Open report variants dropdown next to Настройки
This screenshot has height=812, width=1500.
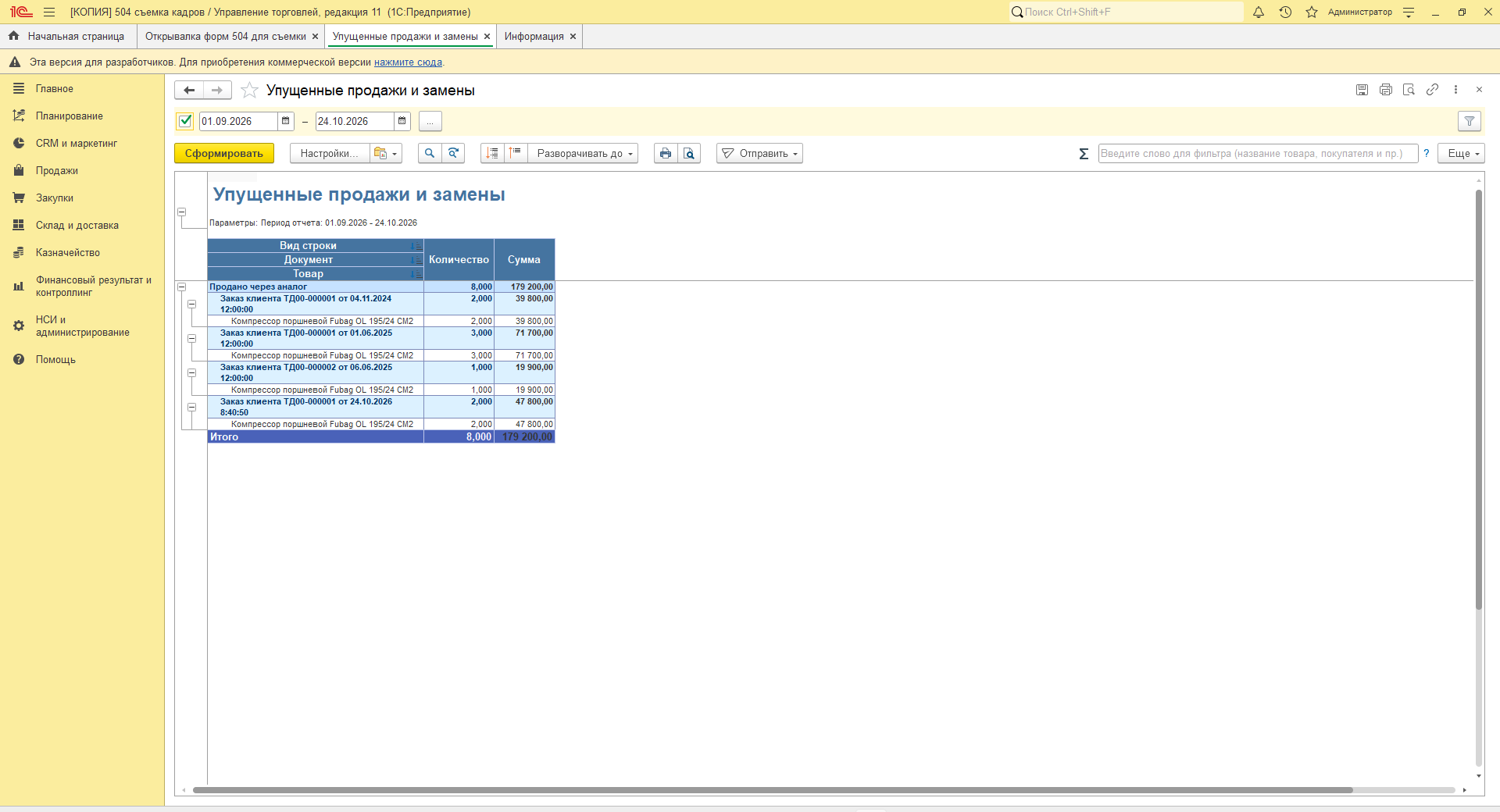coord(386,154)
